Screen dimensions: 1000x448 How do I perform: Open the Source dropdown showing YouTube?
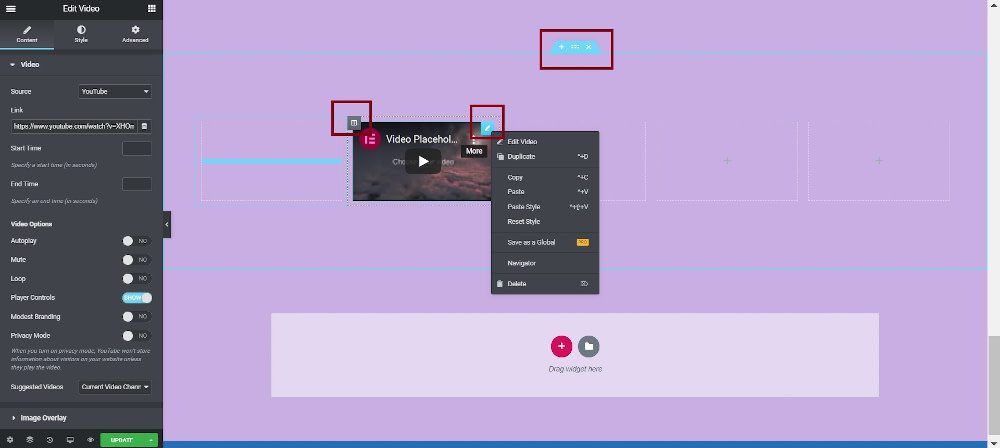point(115,92)
